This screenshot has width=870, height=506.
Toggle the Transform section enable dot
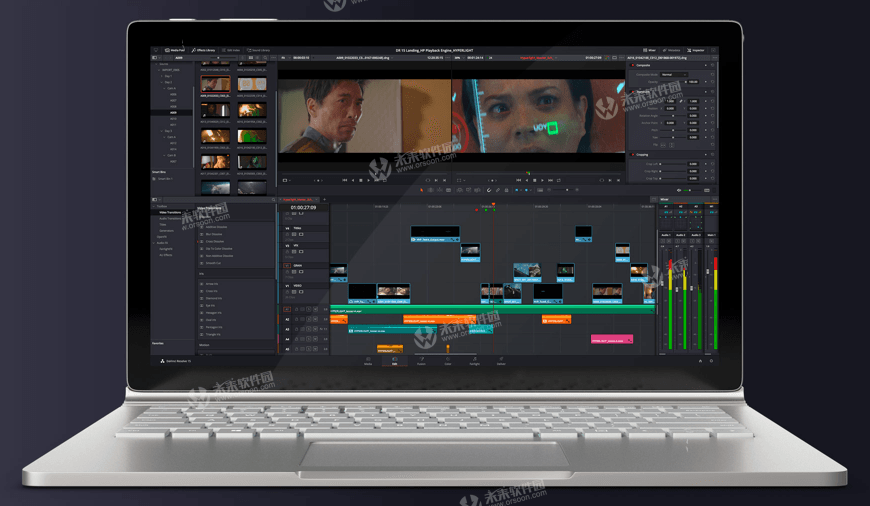pyautogui.click(x=633, y=92)
